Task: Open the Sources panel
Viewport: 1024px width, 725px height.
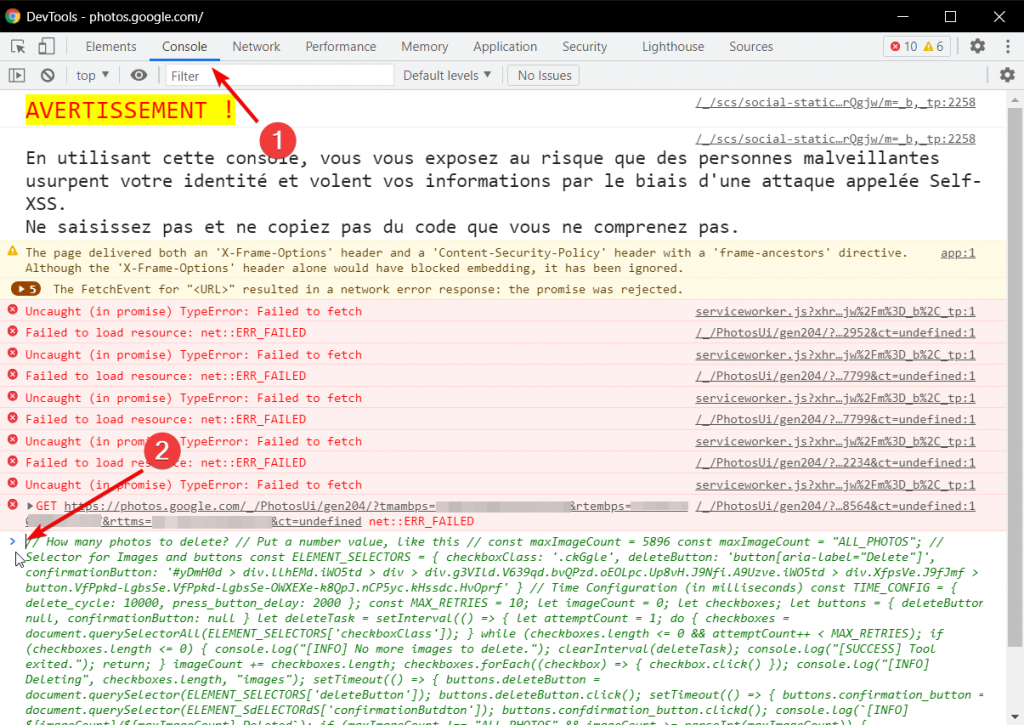Action: pyautogui.click(x=751, y=46)
